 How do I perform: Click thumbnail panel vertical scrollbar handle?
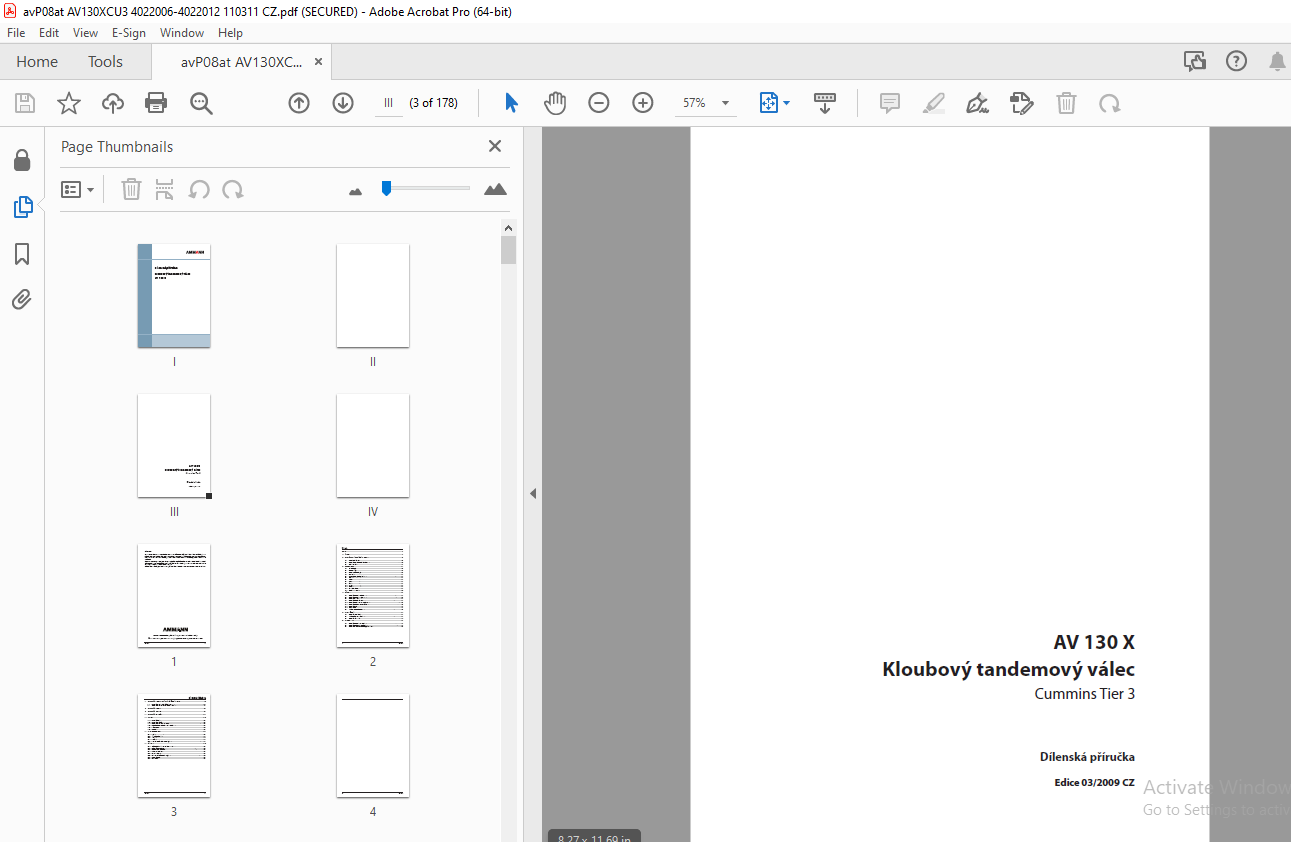pyautogui.click(x=509, y=250)
